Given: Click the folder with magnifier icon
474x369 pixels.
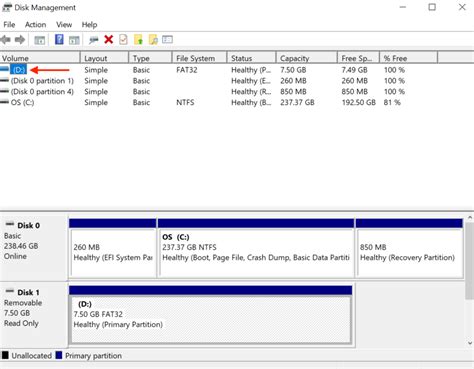Looking at the screenshot, I should click(x=153, y=40).
